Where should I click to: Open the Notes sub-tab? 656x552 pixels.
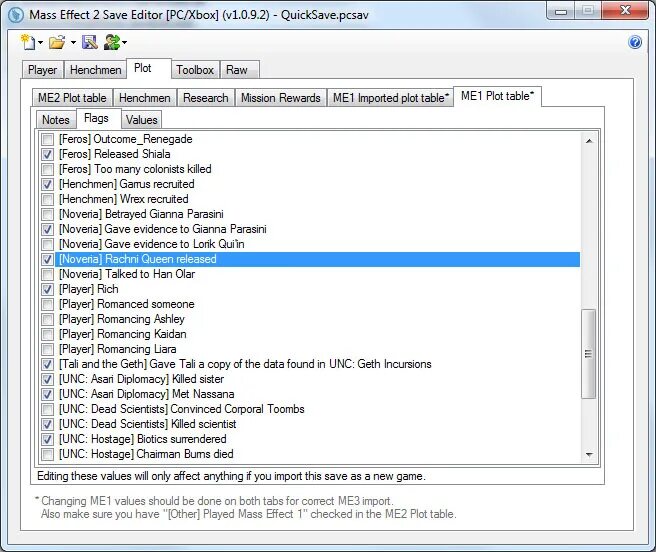coord(56,120)
